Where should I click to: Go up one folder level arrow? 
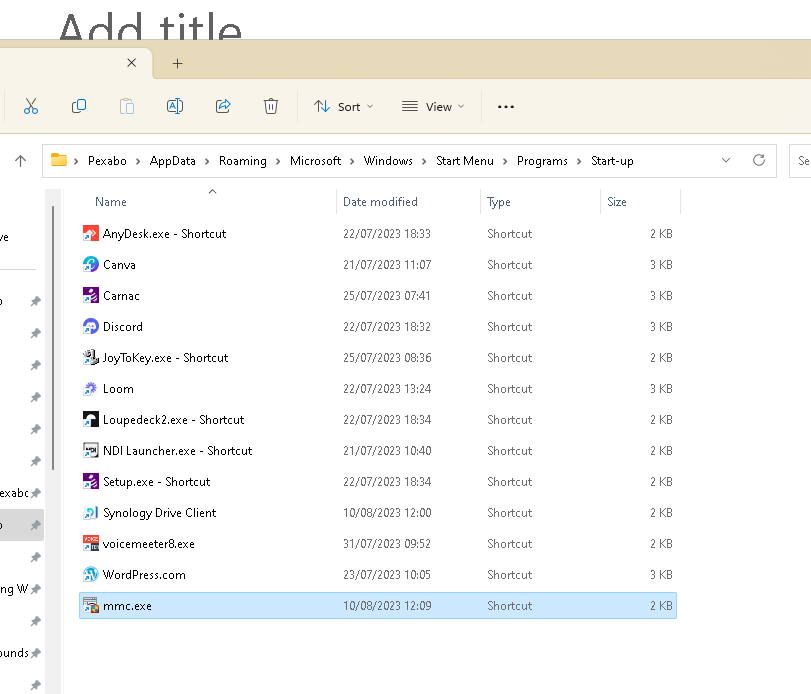tap(21, 161)
